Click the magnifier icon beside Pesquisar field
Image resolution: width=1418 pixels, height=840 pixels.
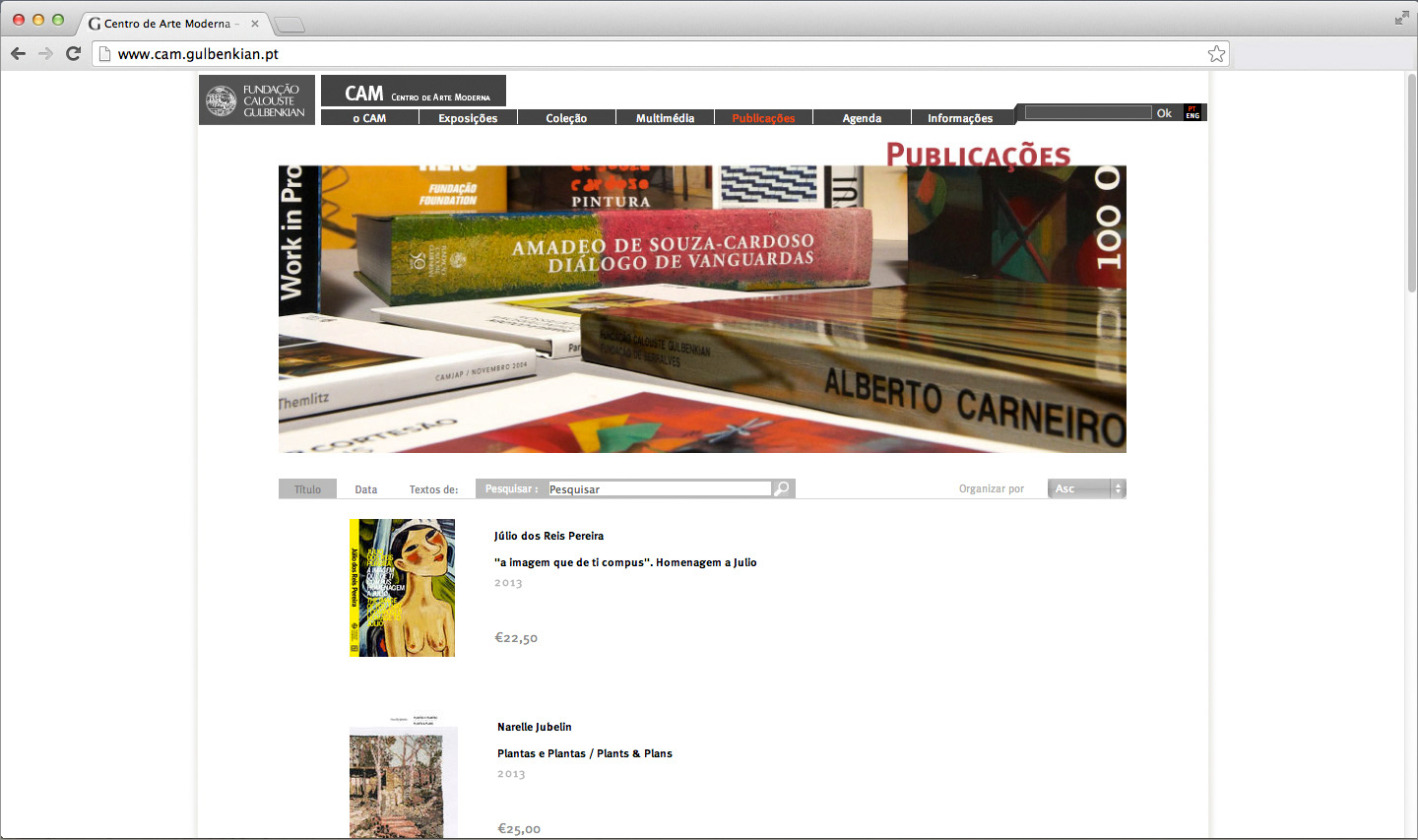click(x=782, y=488)
